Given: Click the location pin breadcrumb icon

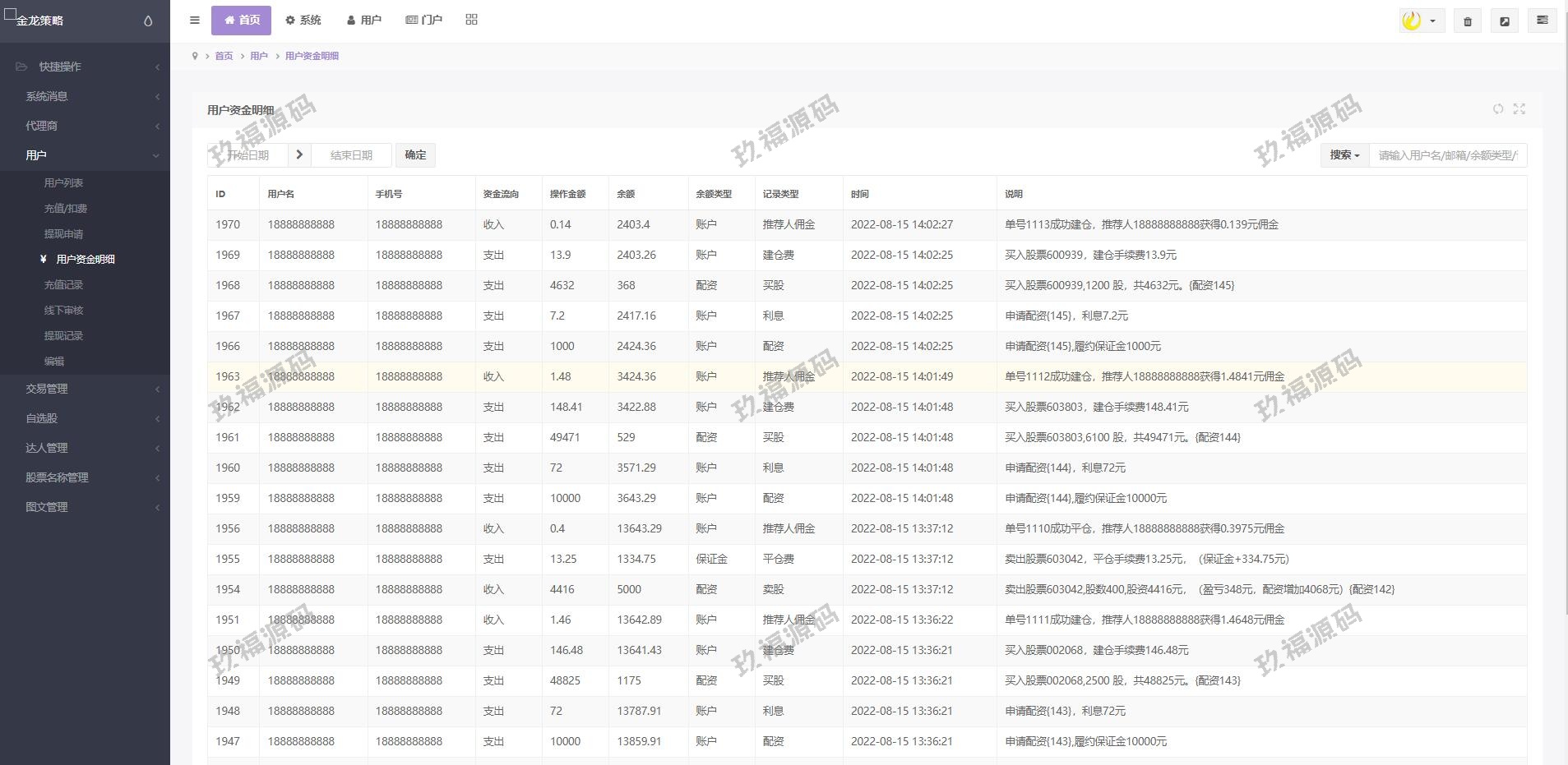Looking at the screenshot, I should (195, 56).
